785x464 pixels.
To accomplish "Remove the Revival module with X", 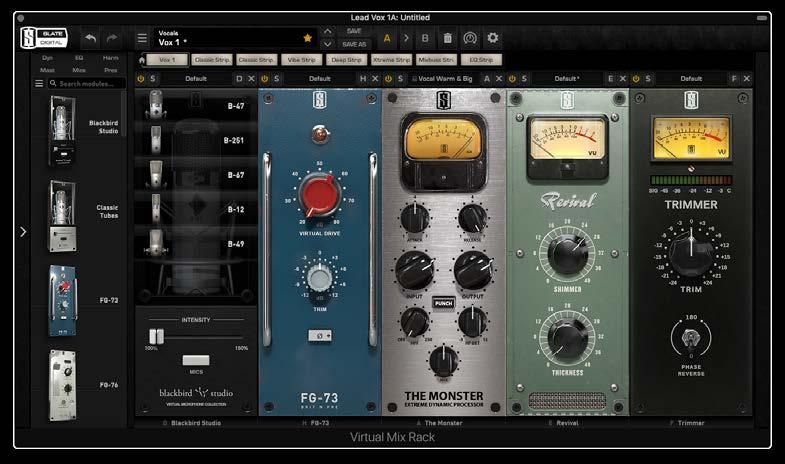I will click(622, 79).
